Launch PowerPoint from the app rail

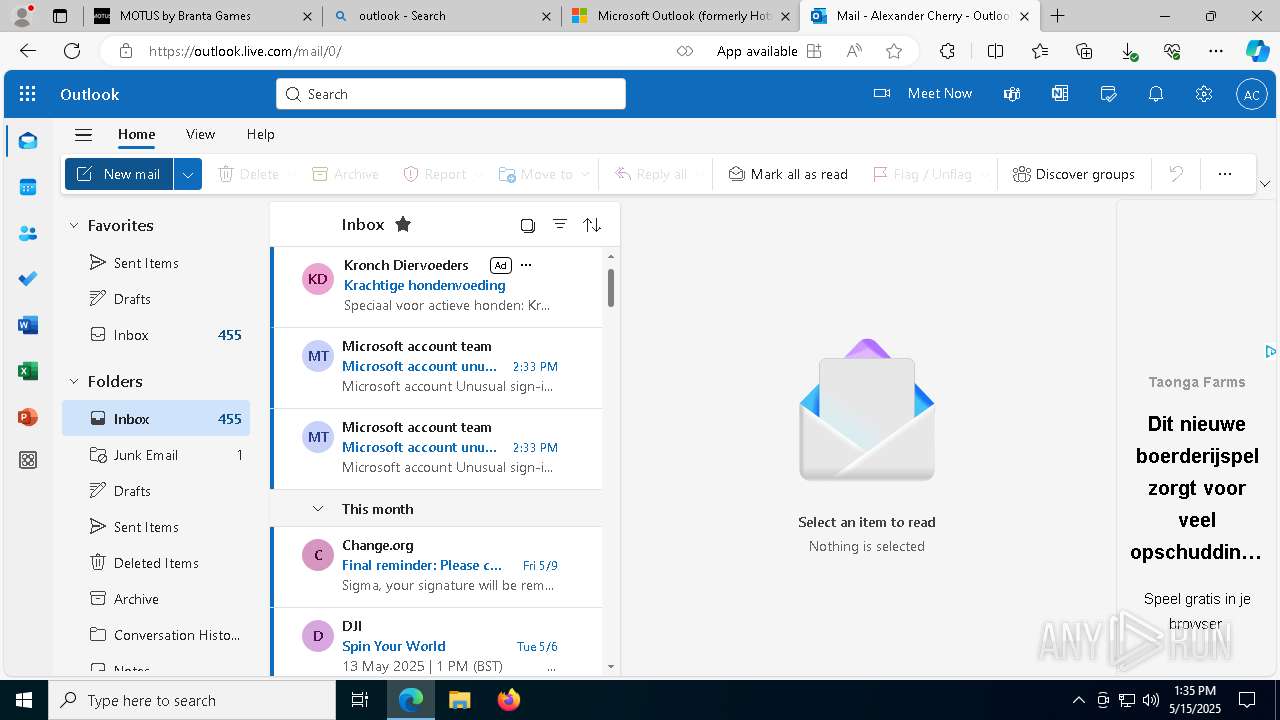point(28,417)
